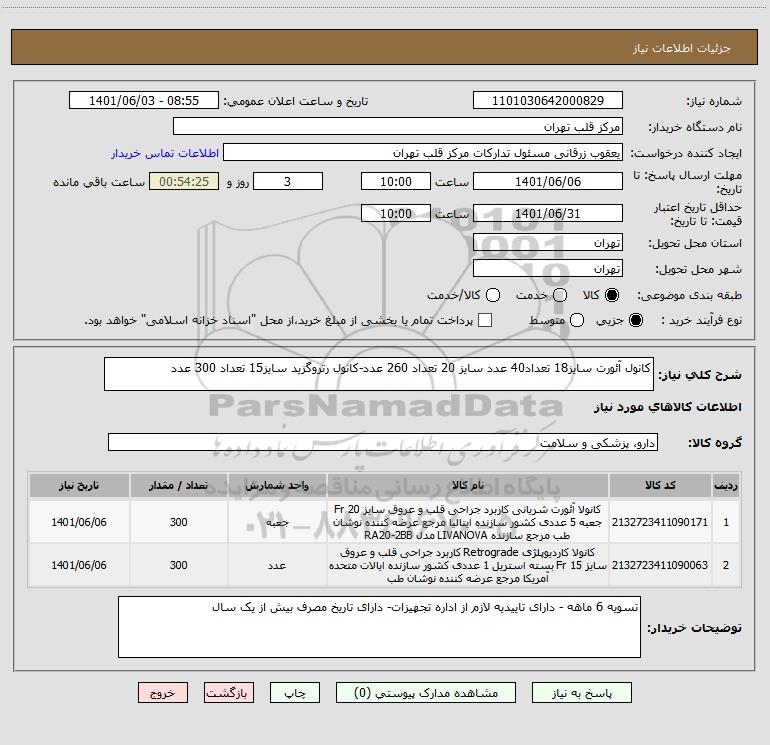Click the response deadline hour 10:00 field
Image resolution: width=770 pixels, height=745 pixels.
click(x=396, y=181)
